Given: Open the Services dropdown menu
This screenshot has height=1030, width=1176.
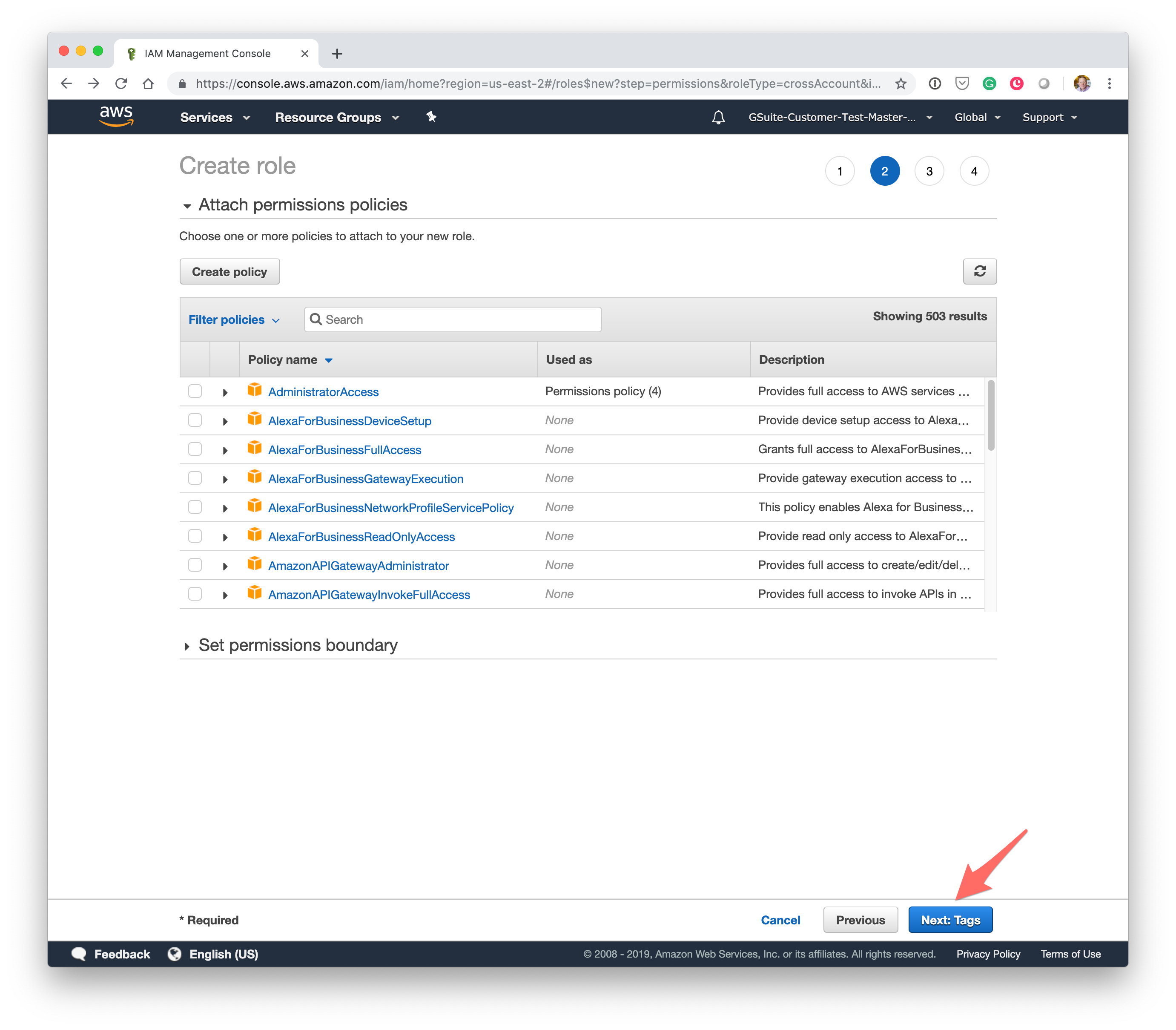Looking at the screenshot, I should (x=215, y=117).
